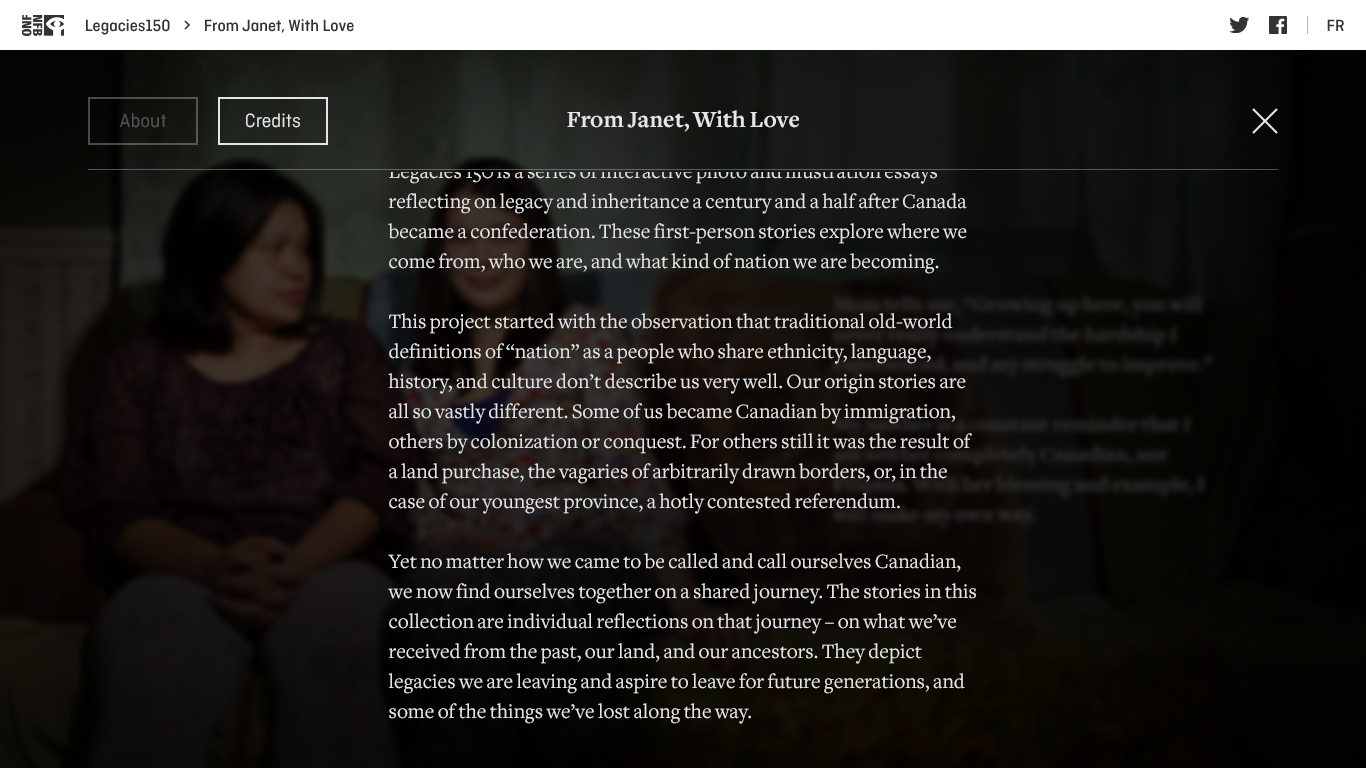The height and width of the screenshot is (768, 1366).
Task: Go to the Legacies150 breadcrumb link
Action: (127, 26)
